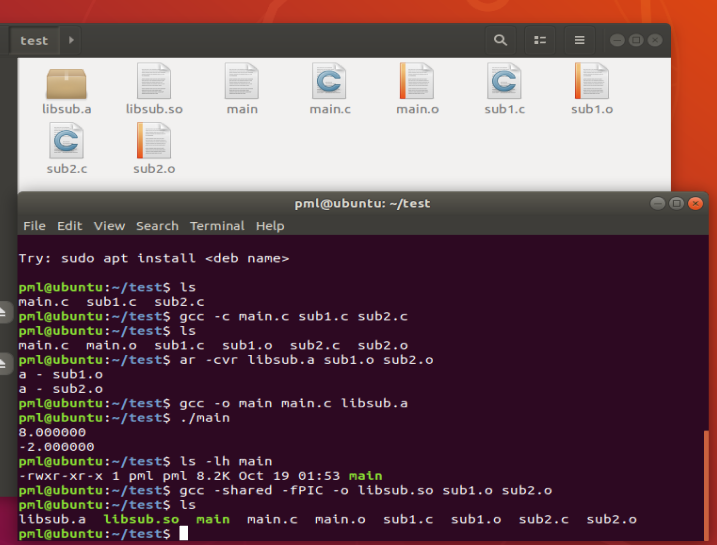
Task: Click '-2.000000' output line in terminal
Action: click(x=57, y=447)
